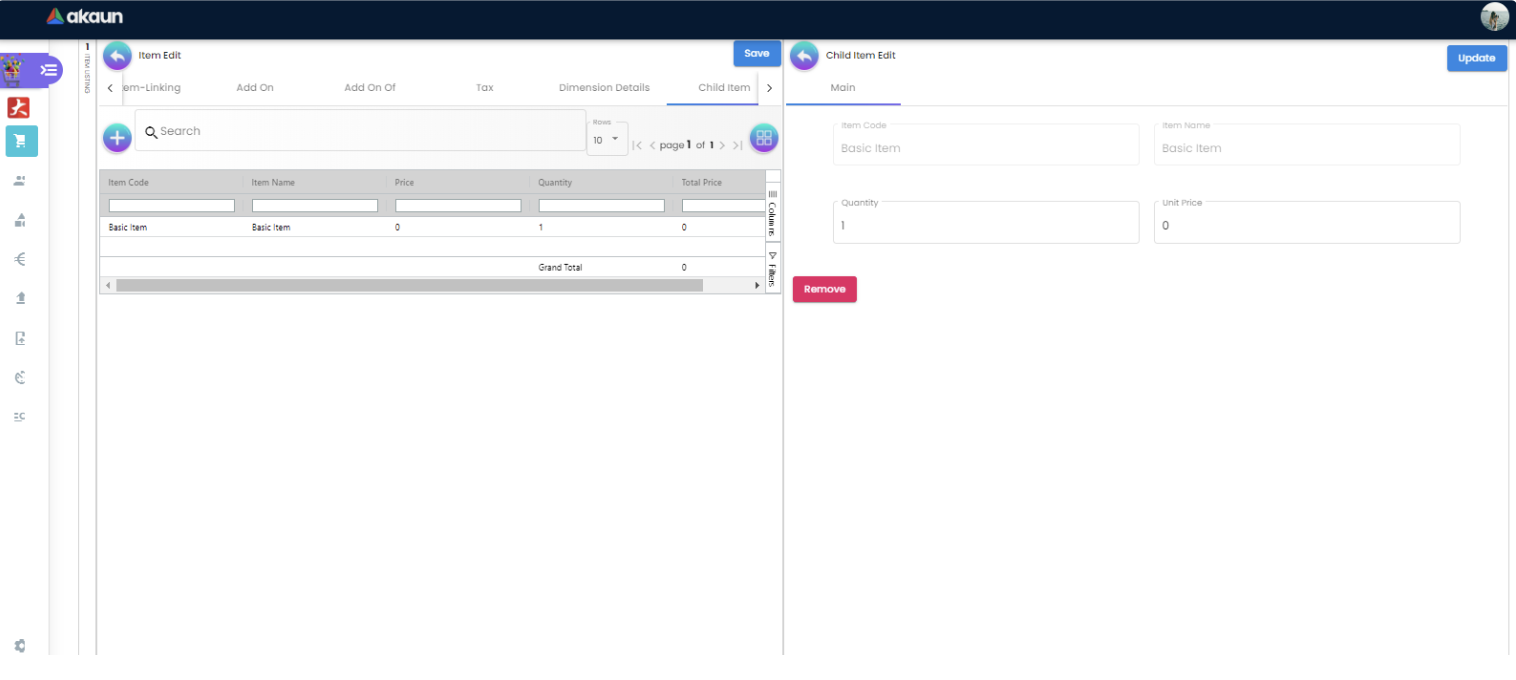Viewport: 1516px width, 680px height.
Task: Expand the Columns side panel
Action: pyautogui.click(x=772, y=212)
